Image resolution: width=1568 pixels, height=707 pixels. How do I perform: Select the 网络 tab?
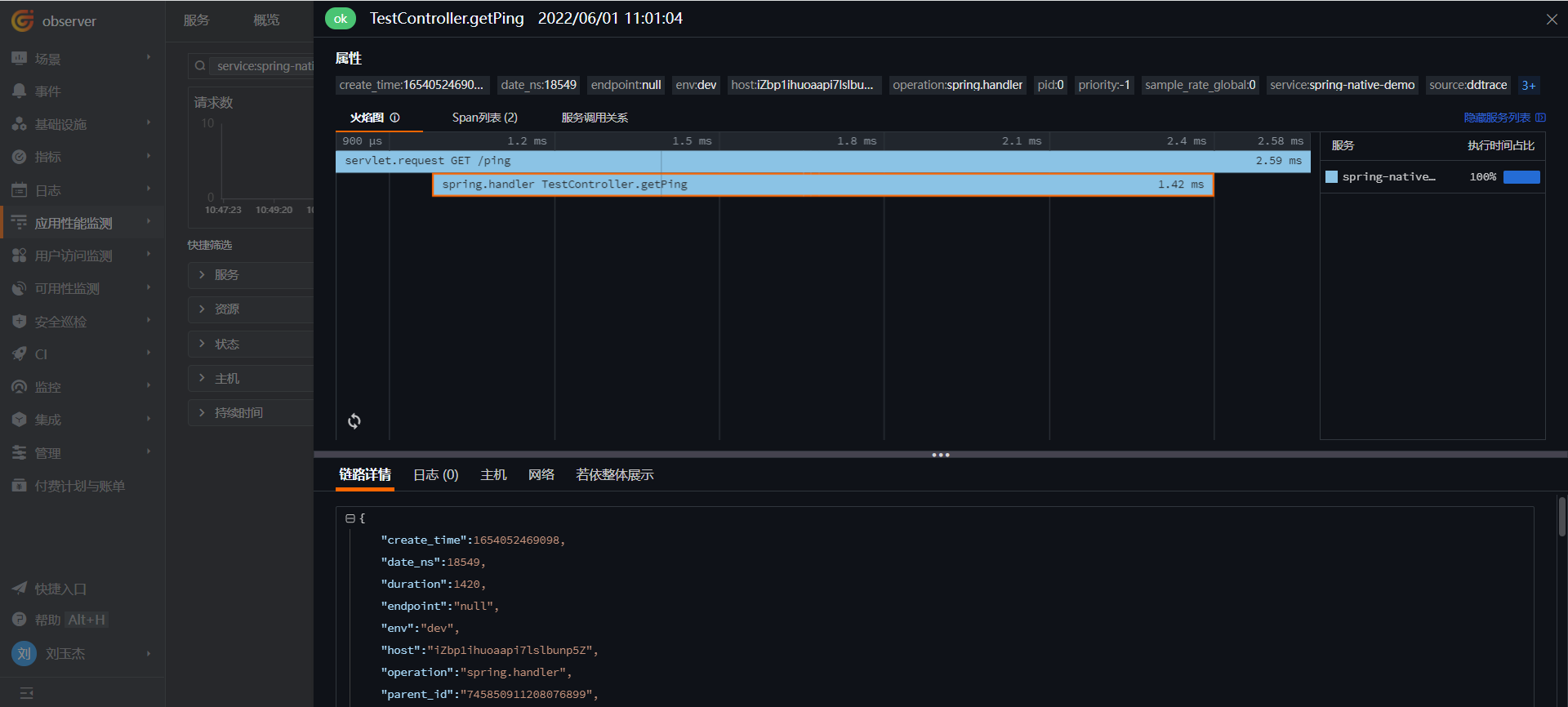[x=541, y=474]
